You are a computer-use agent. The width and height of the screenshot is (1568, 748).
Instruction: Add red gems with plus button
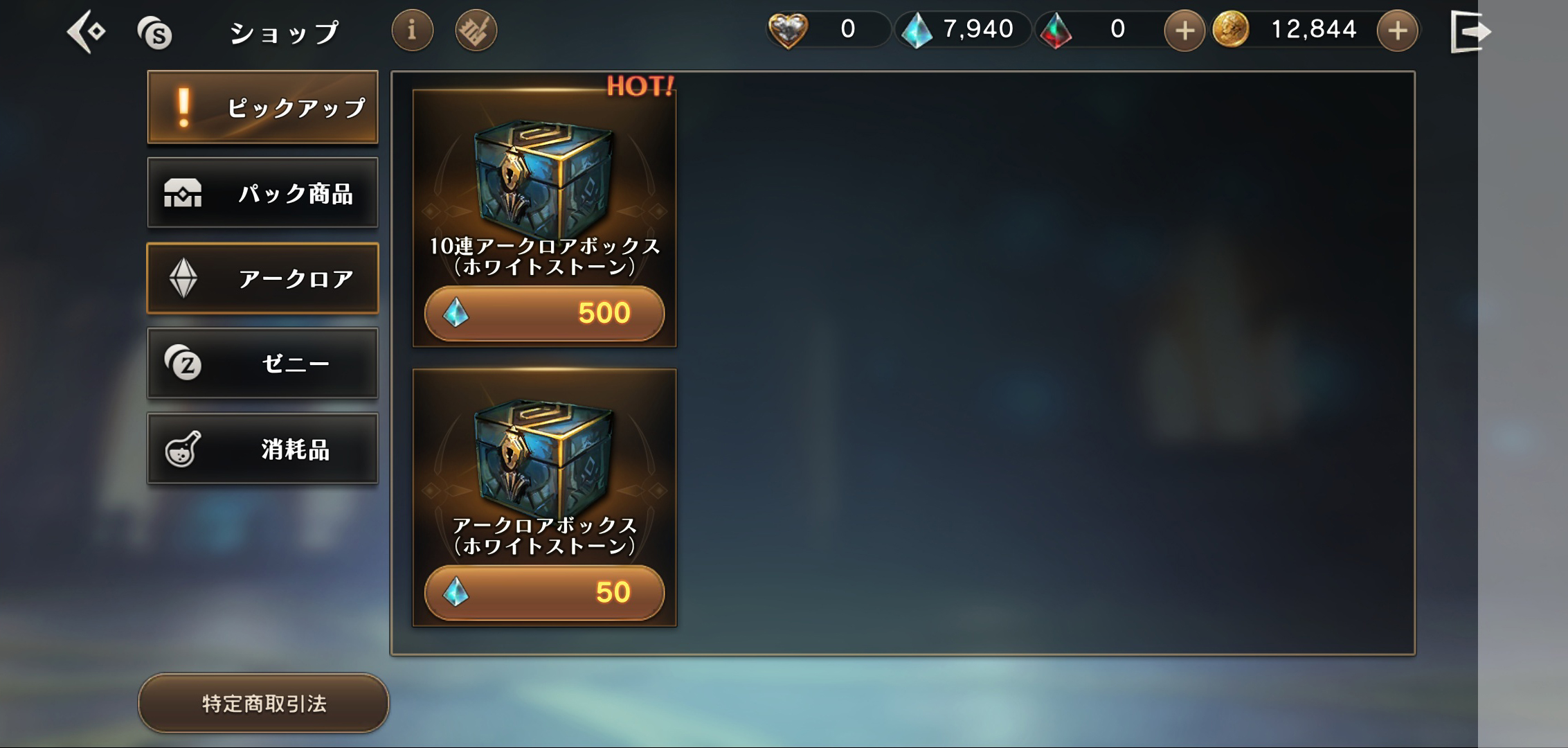click(x=1184, y=30)
